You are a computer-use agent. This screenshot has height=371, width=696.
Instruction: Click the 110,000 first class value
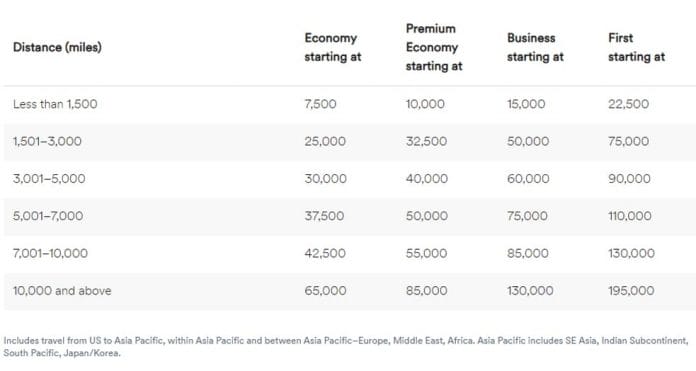630,216
